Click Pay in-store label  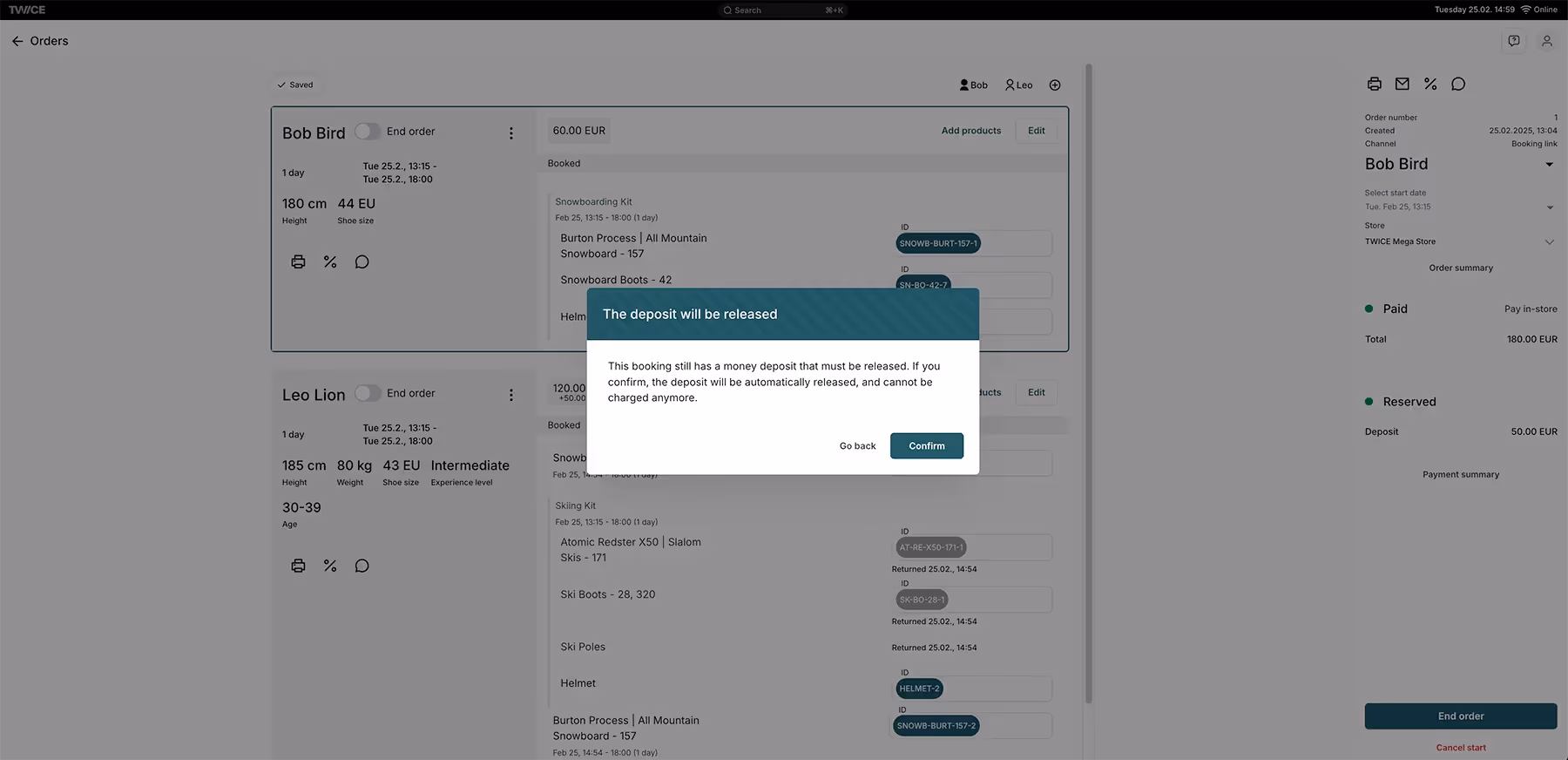click(1531, 309)
